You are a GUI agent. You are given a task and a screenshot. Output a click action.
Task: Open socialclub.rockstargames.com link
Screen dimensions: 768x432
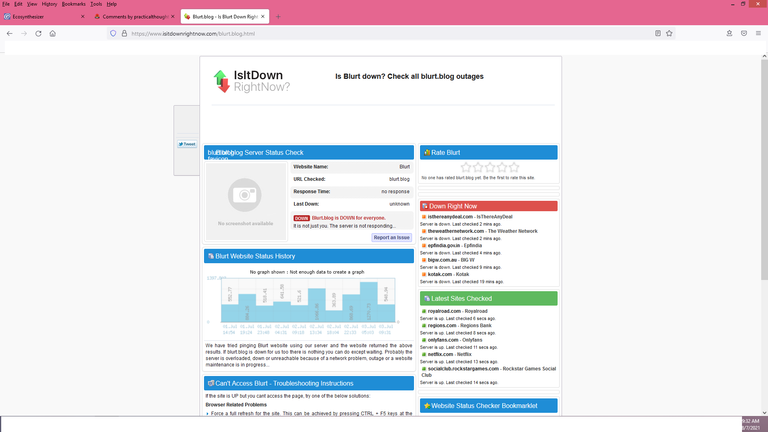463,369
